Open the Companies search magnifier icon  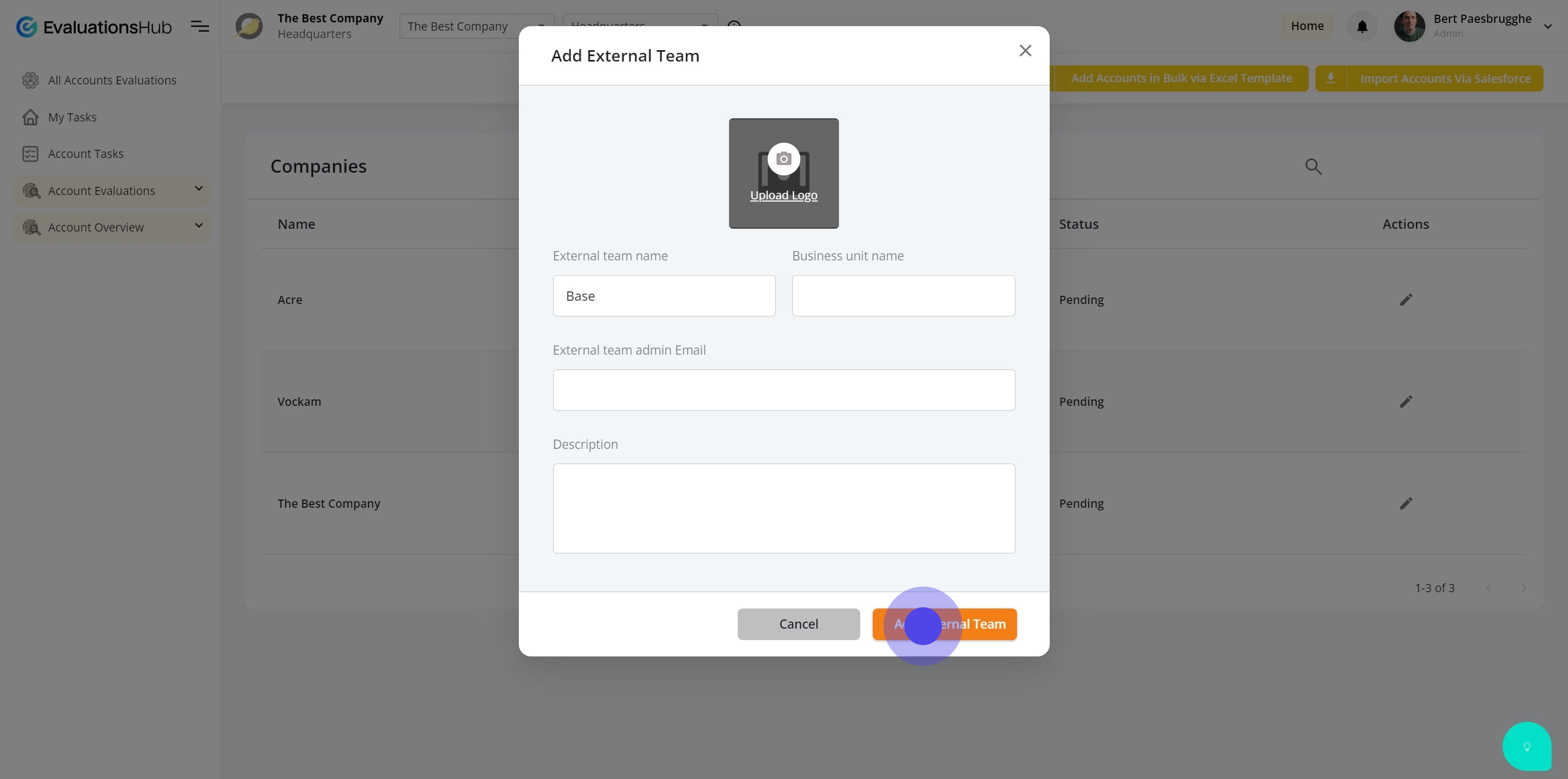(x=1313, y=167)
